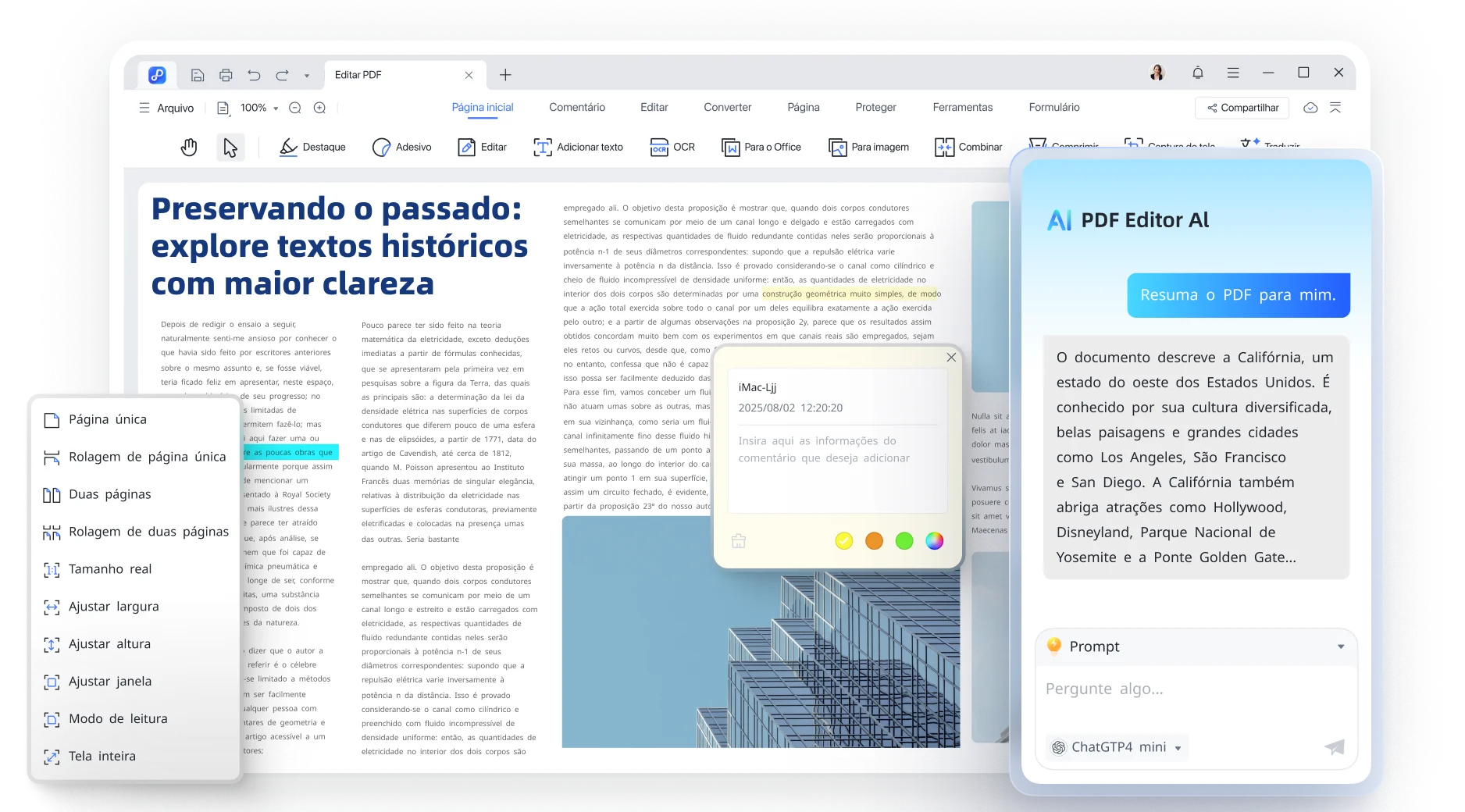Viewport: 1465px width, 812px height.
Task: Click Adicionar texto tool
Action: click(x=578, y=147)
